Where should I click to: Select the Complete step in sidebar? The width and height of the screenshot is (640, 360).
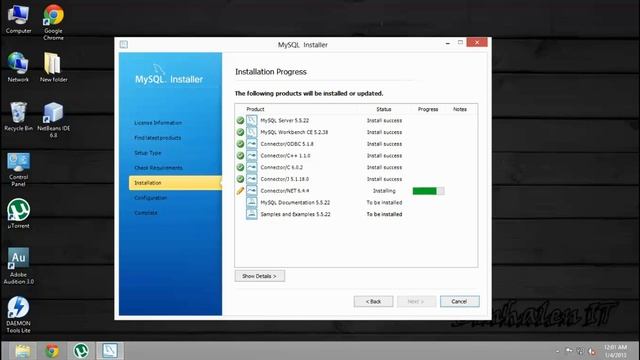coord(146,213)
